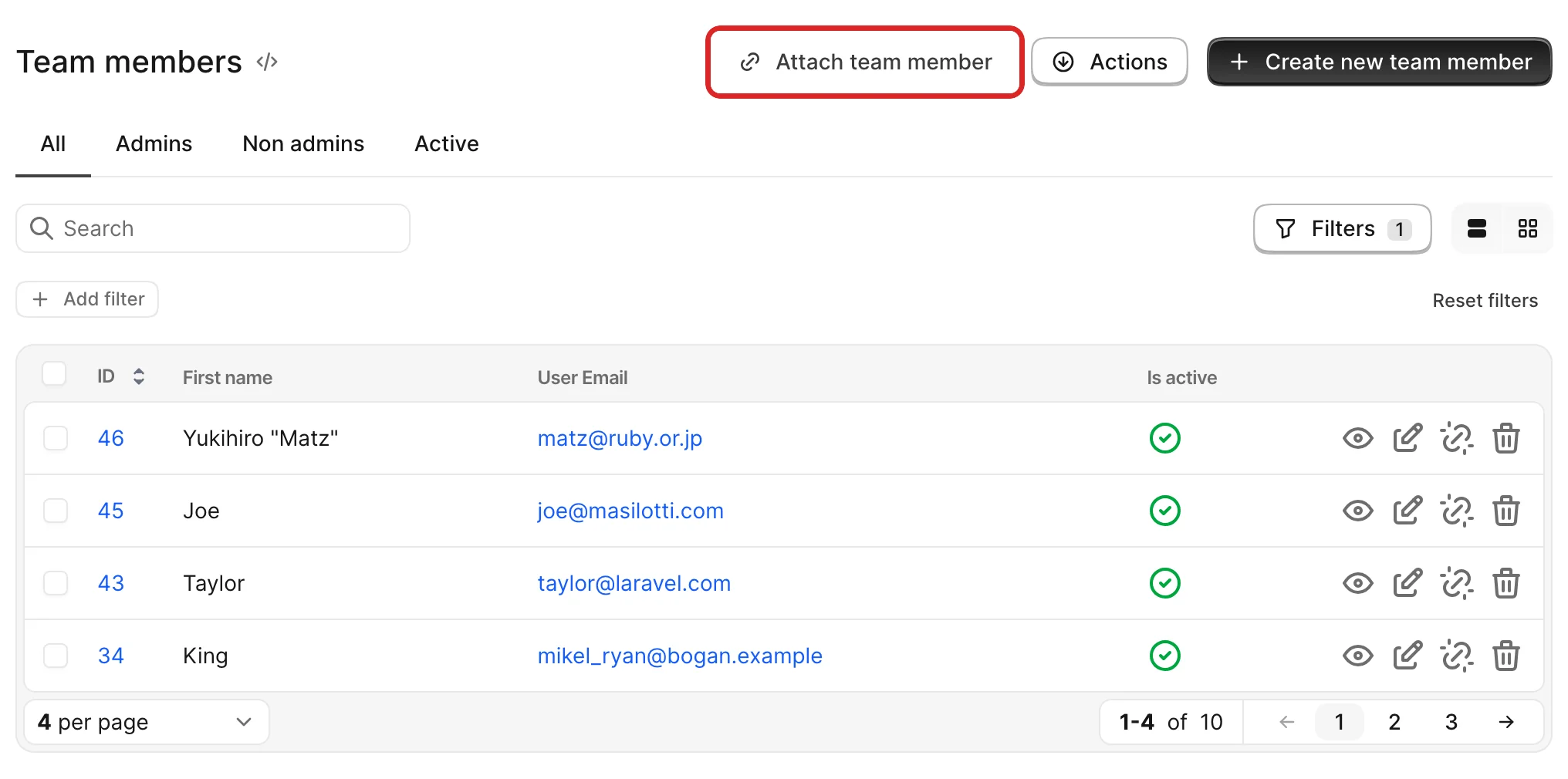The width and height of the screenshot is (1568, 779).
Task: Switch to the Active tab
Action: coord(447,143)
